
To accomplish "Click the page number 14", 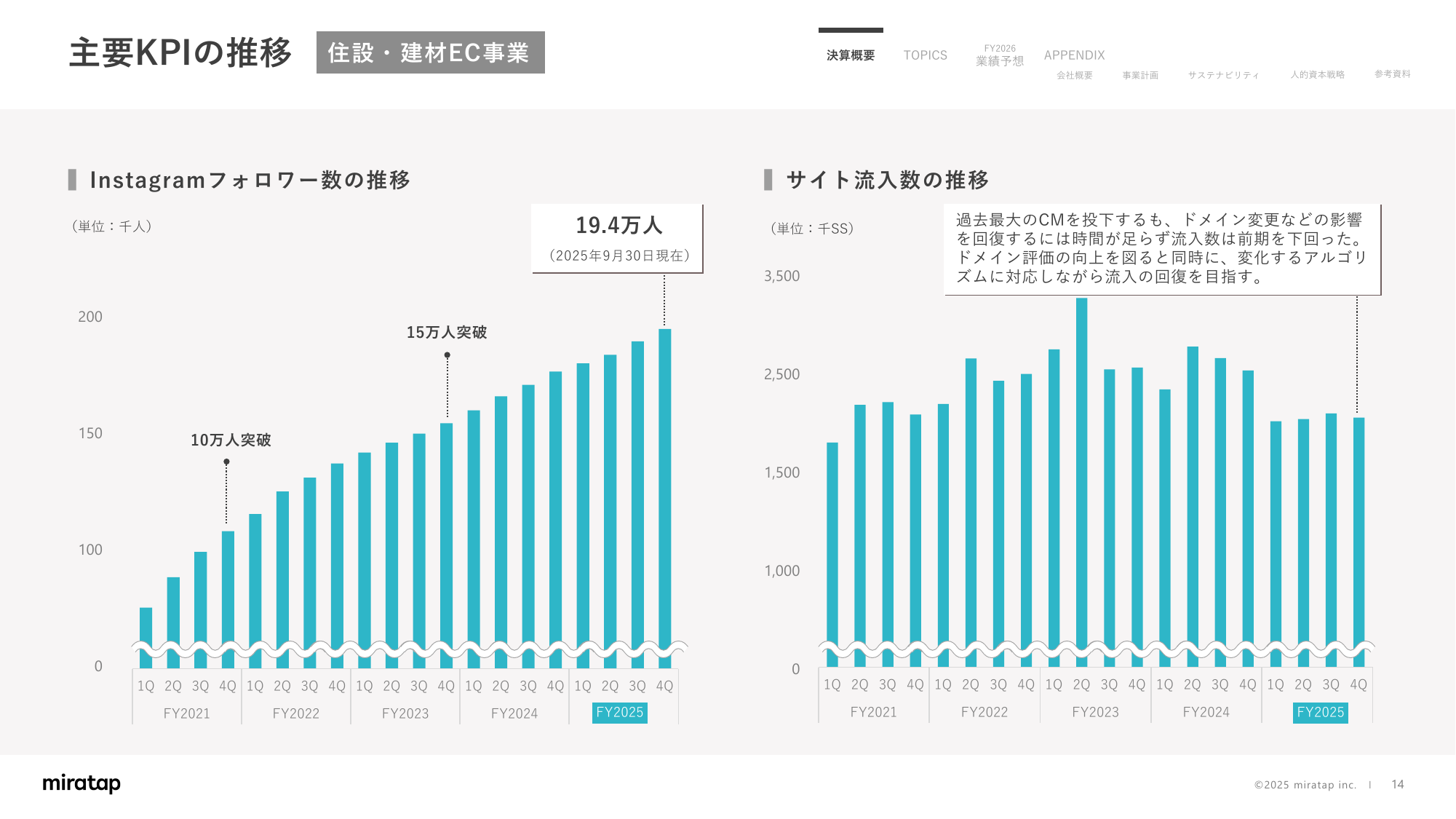I will pos(1397,784).
